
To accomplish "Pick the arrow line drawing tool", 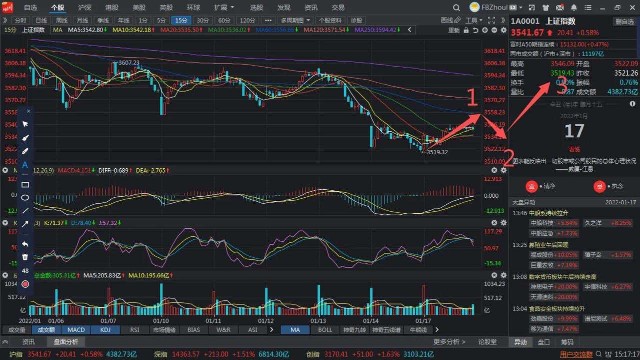I will click(25, 224).
